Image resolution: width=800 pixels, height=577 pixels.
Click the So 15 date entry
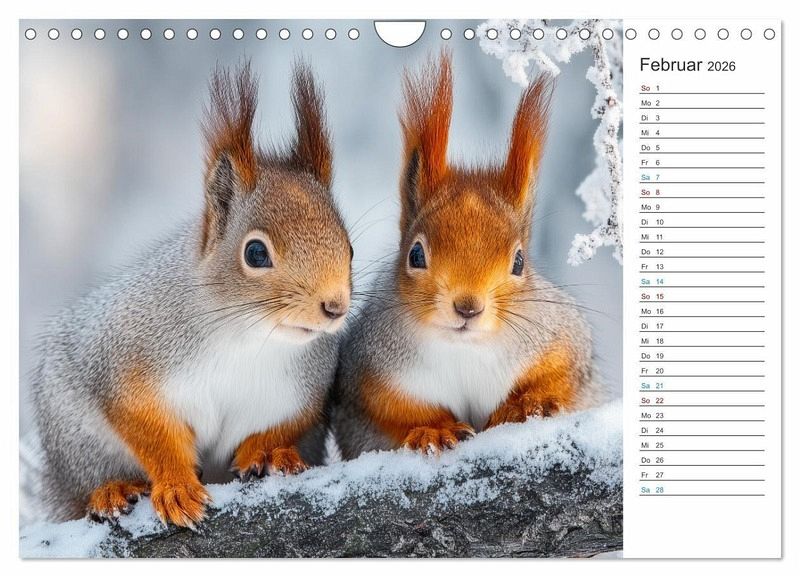[701, 296]
